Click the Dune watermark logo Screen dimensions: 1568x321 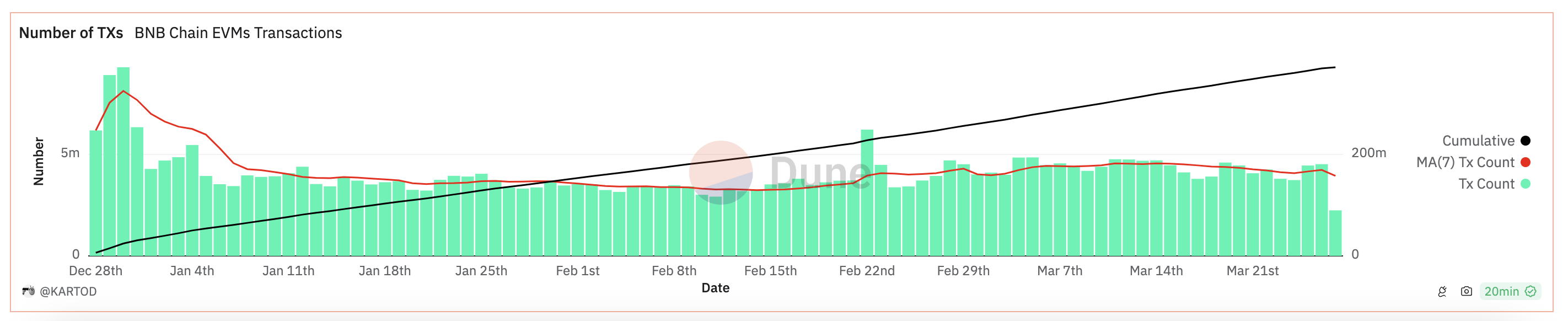pyautogui.click(x=780, y=173)
